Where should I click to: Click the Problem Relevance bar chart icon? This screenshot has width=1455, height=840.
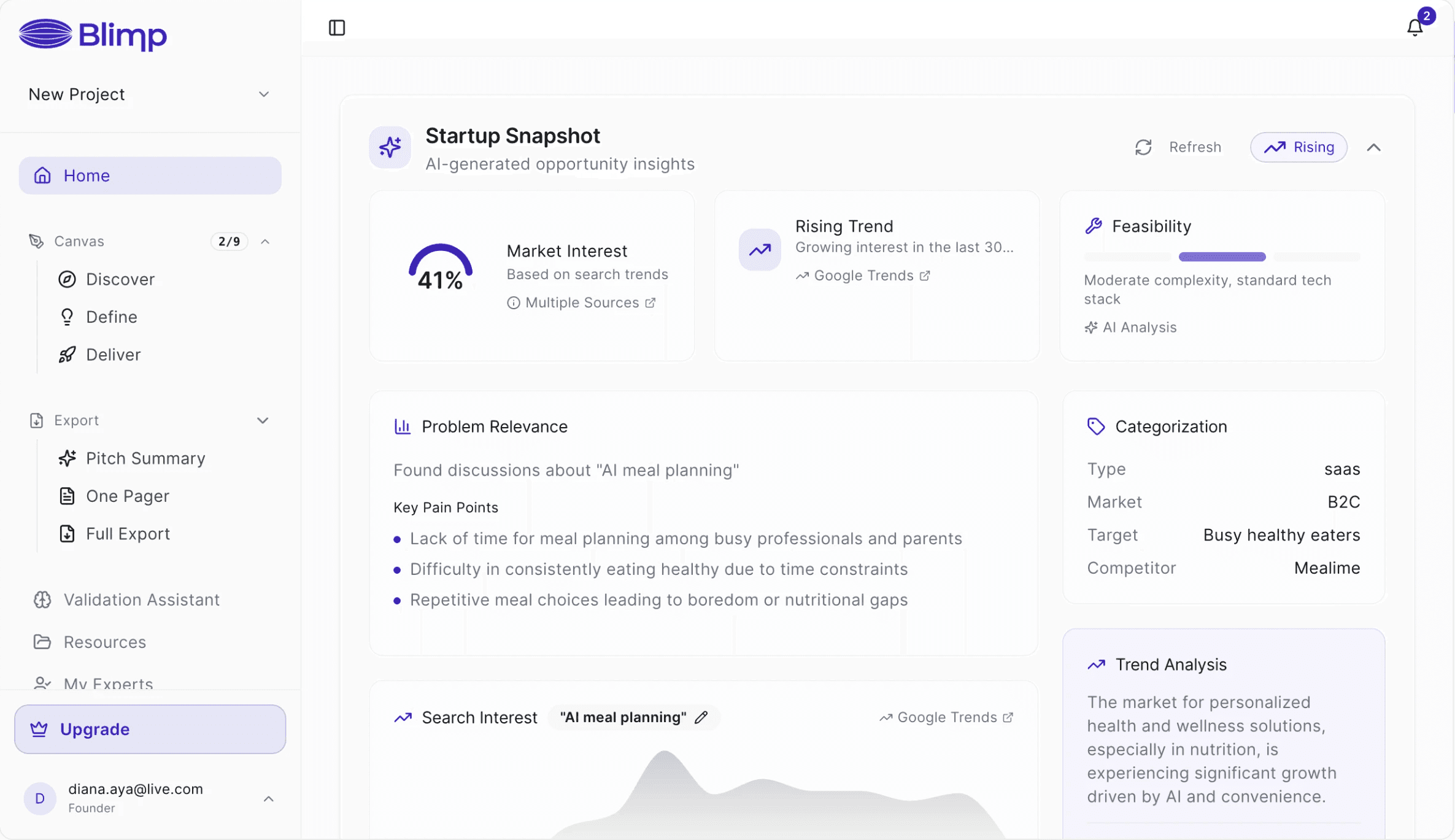[402, 426]
